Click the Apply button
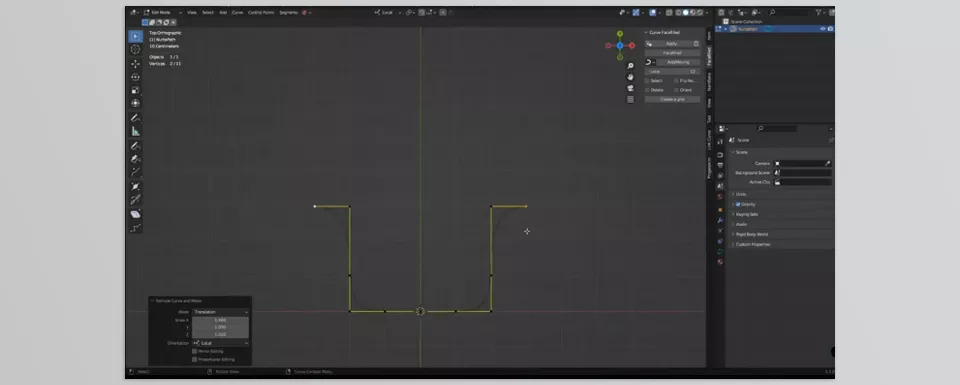960x385 pixels. pos(672,43)
